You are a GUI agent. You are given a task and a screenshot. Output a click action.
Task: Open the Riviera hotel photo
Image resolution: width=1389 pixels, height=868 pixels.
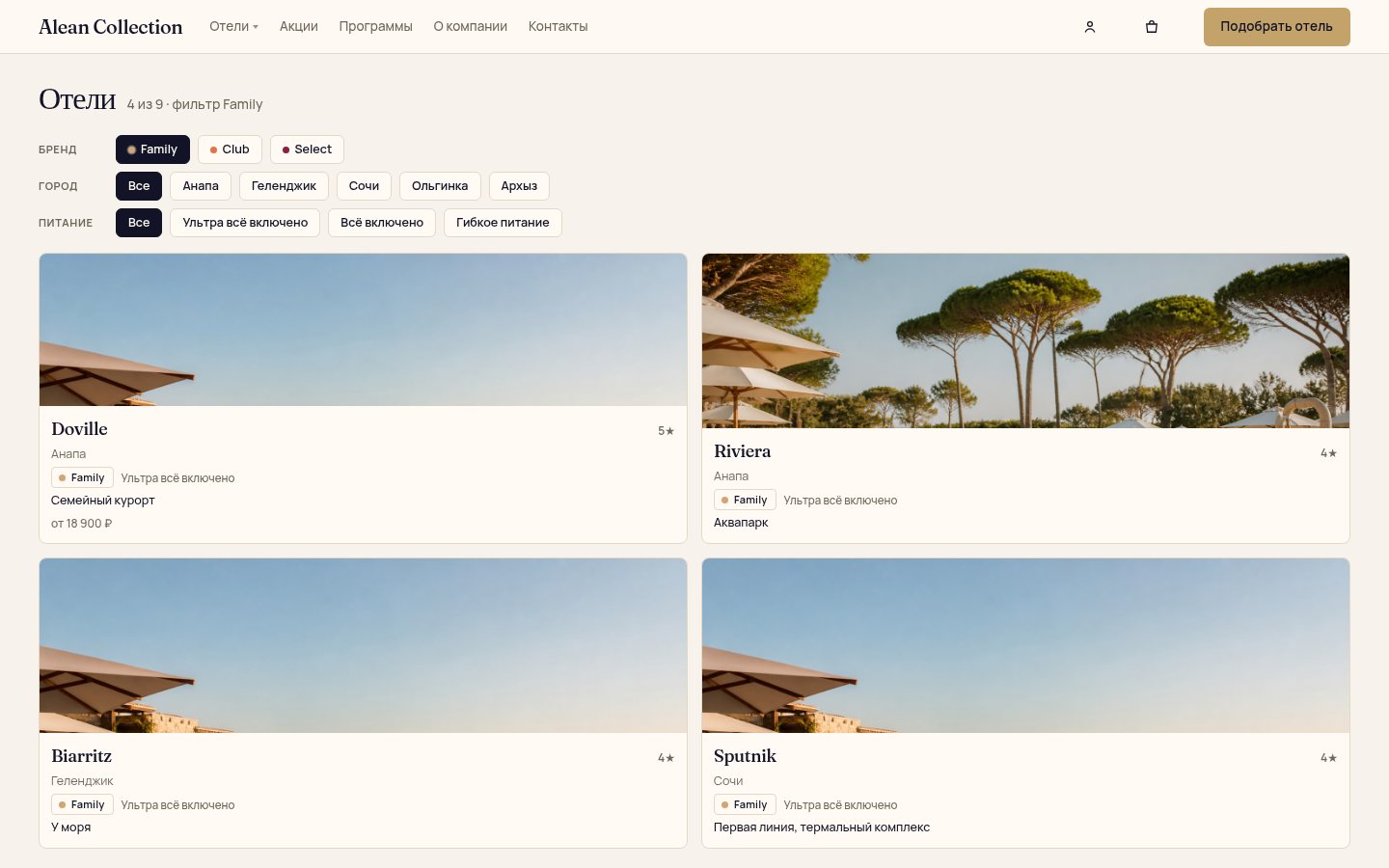pos(1025,340)
